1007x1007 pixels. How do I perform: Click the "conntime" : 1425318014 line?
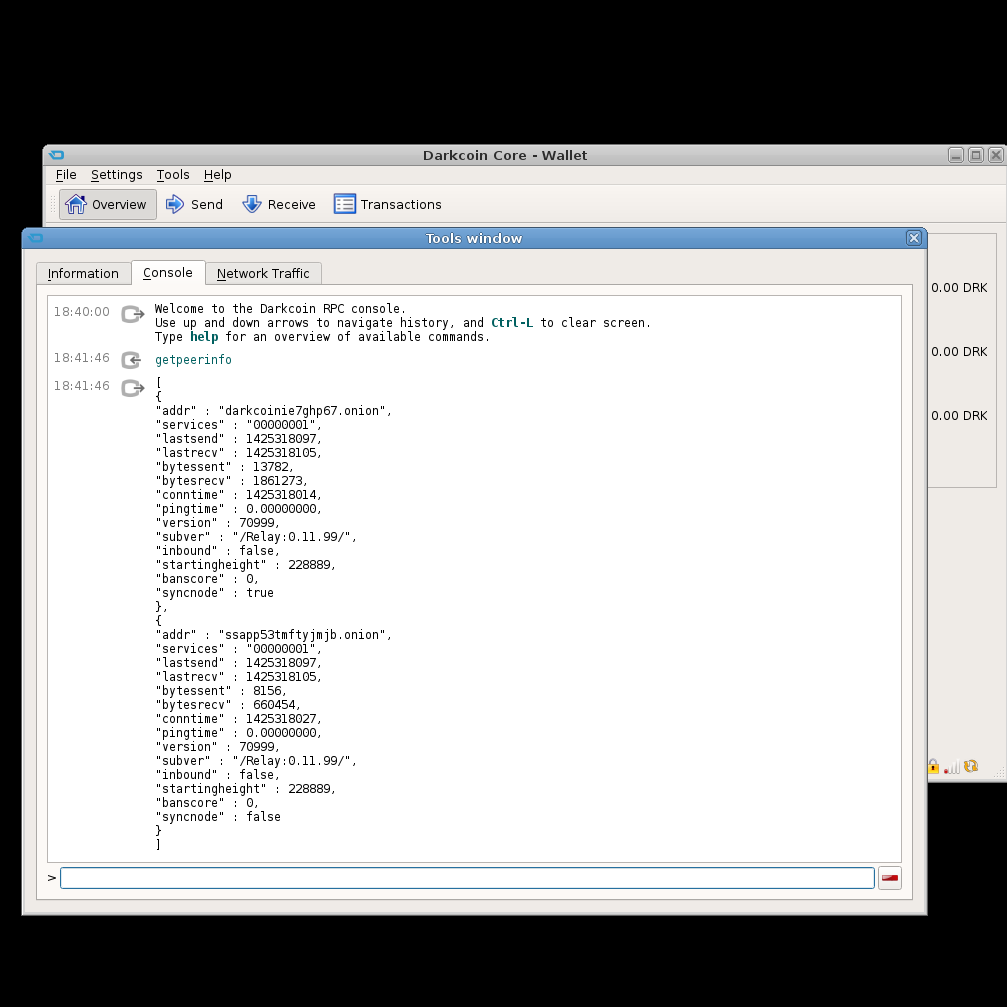tap(238, 495)
